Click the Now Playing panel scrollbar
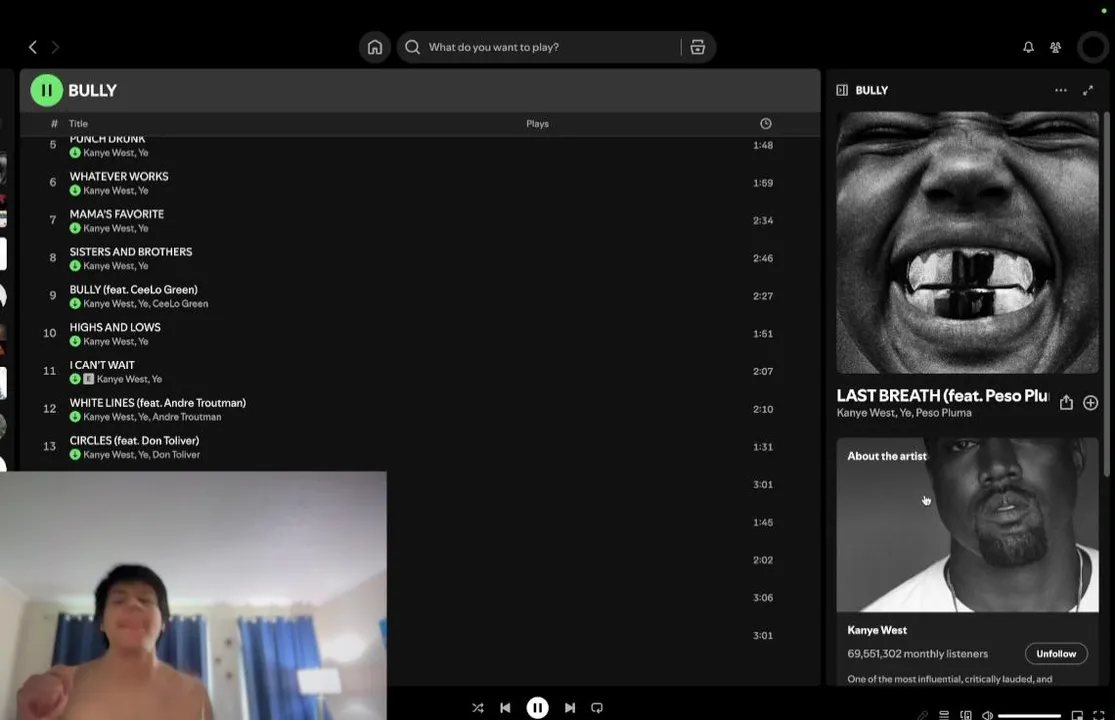Image resolution: width=1115 pixels, height=720 pixels. (x=1106, y=293)
